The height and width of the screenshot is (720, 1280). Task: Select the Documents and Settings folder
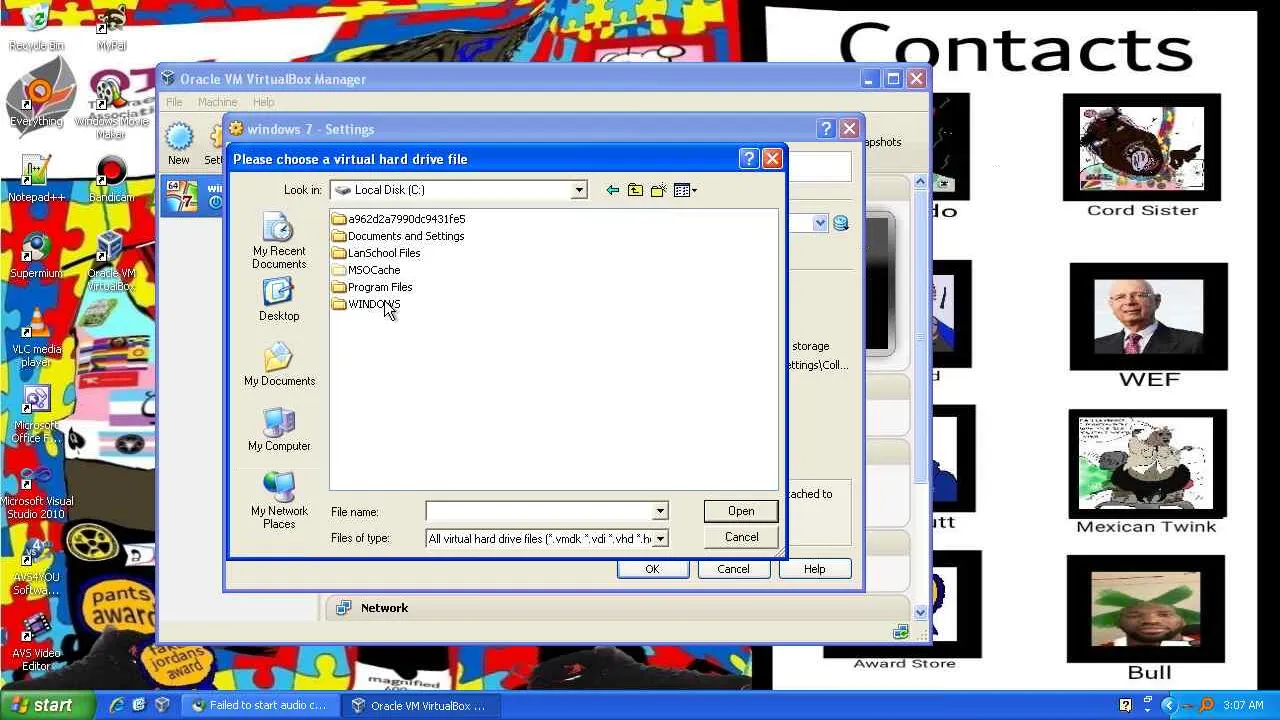[398, 236]
